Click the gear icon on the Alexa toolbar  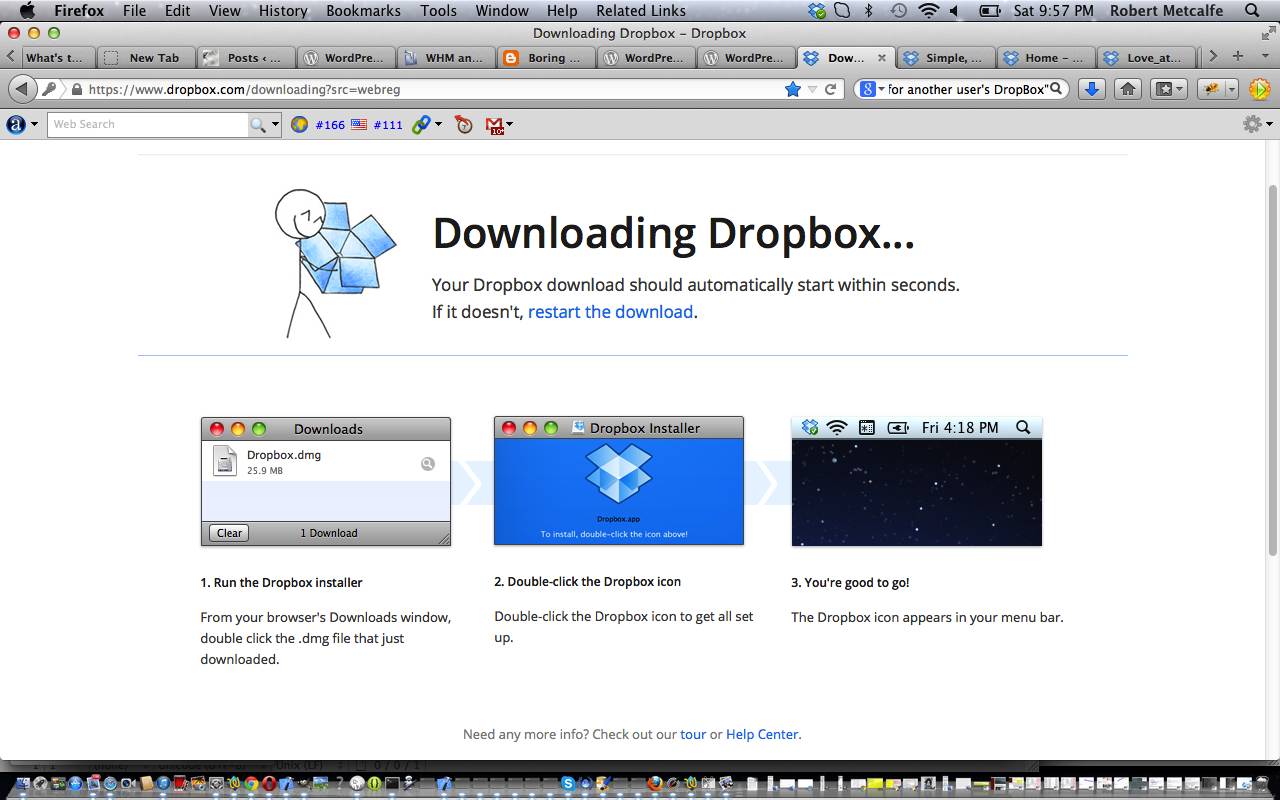click(x=1251, y=124)
